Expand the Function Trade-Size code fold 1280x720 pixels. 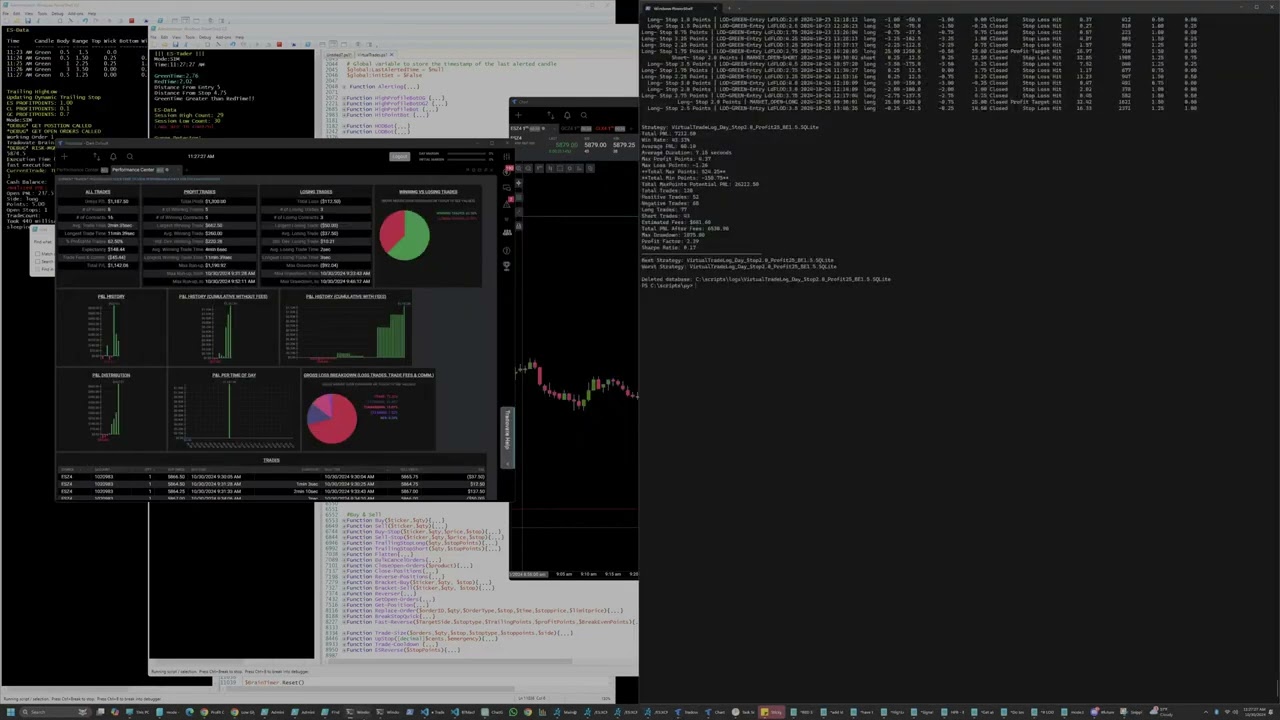click(x=344, y=633)
